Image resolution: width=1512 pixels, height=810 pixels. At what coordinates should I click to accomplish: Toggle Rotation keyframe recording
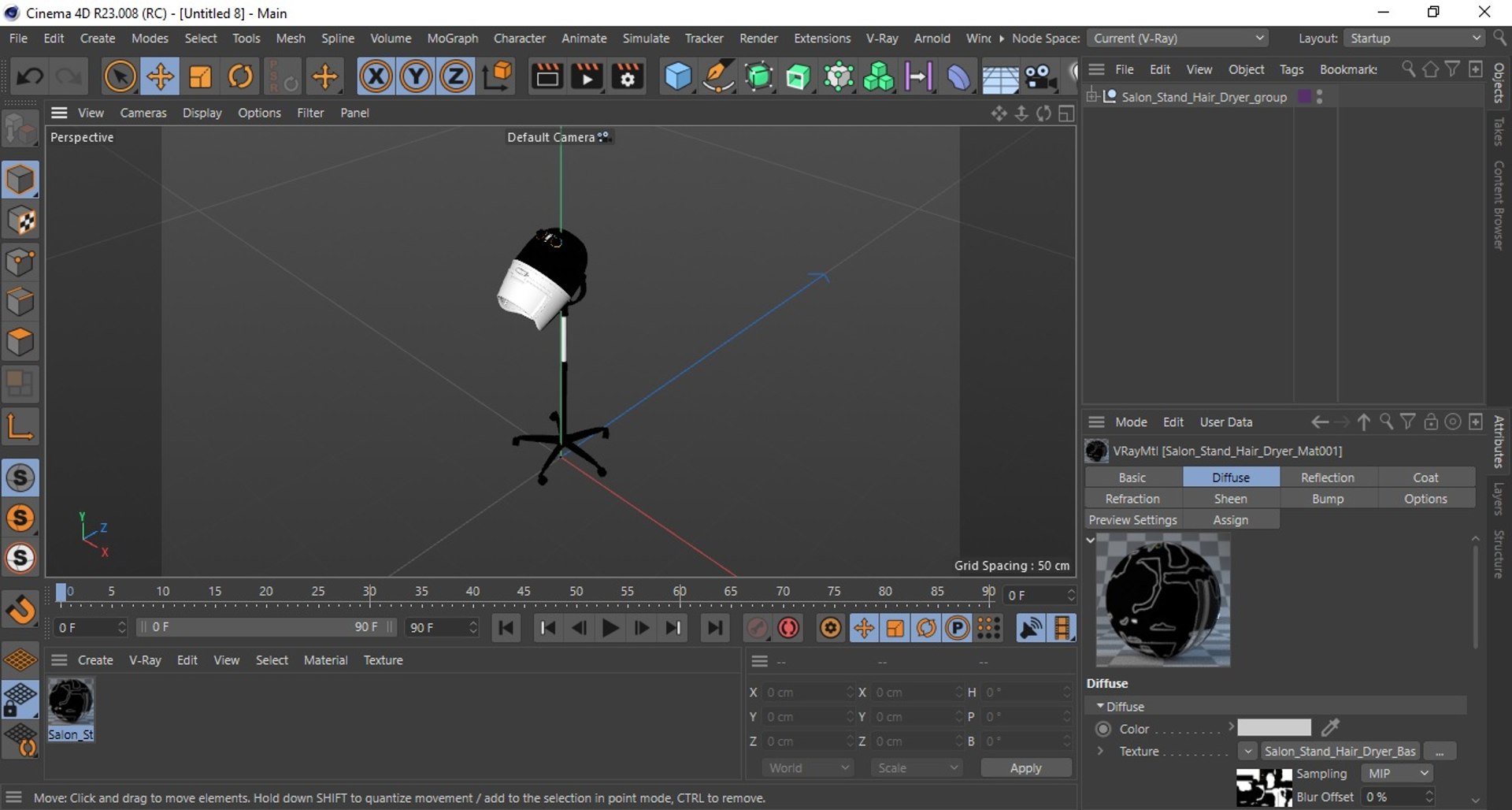[x=926, y=628]
